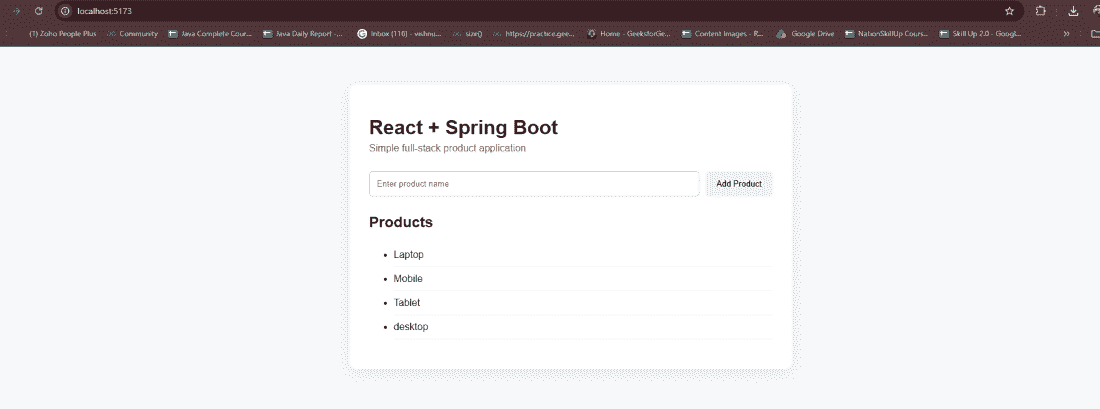Open the Skill Up 2.0 bookmark
The width and height of the screenshot is (1100, 409).
(x=980, y=33)
